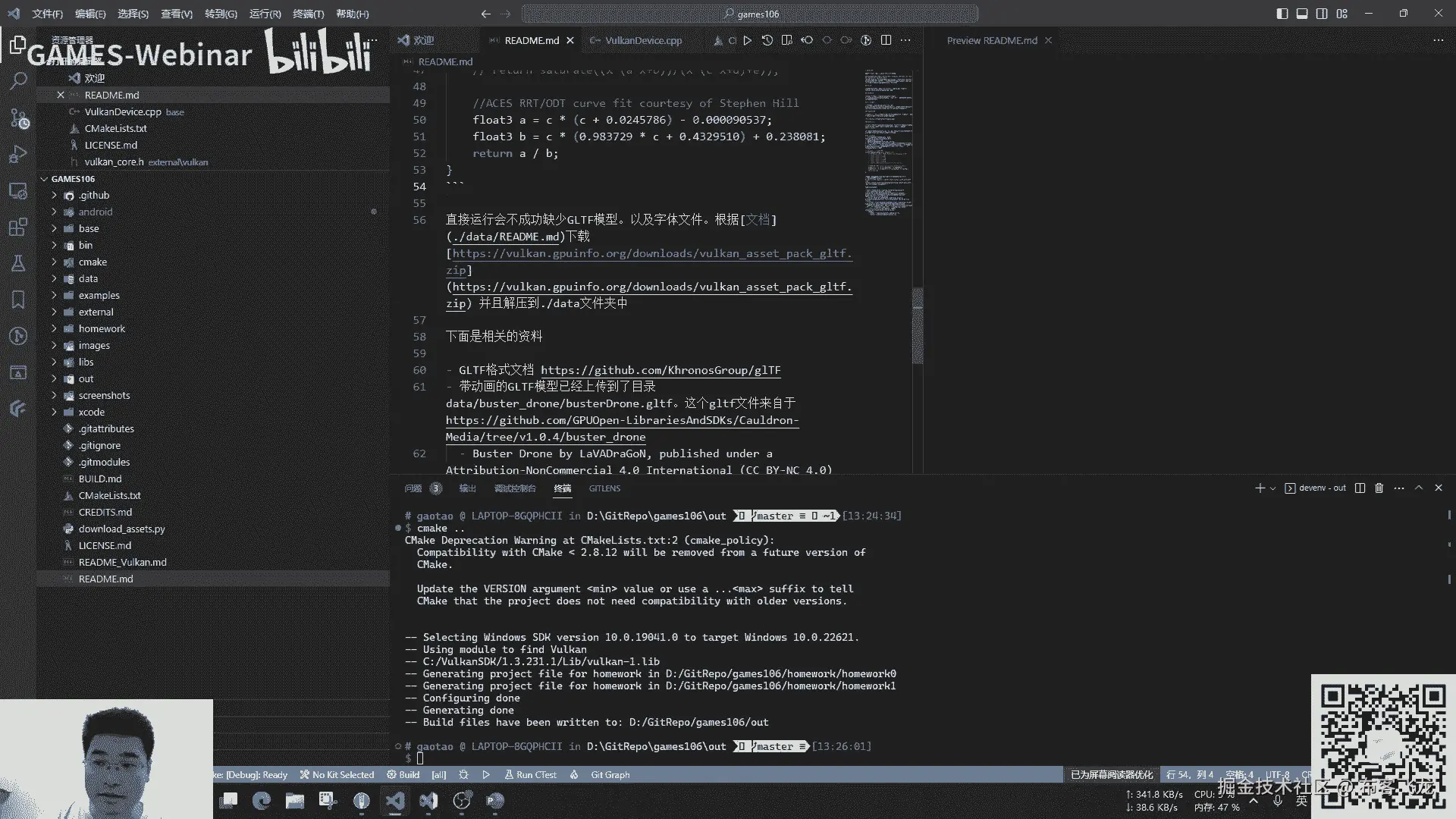Toggle secondary sidebar layout button
The image size is (1456, 819).
point(1322,14)
